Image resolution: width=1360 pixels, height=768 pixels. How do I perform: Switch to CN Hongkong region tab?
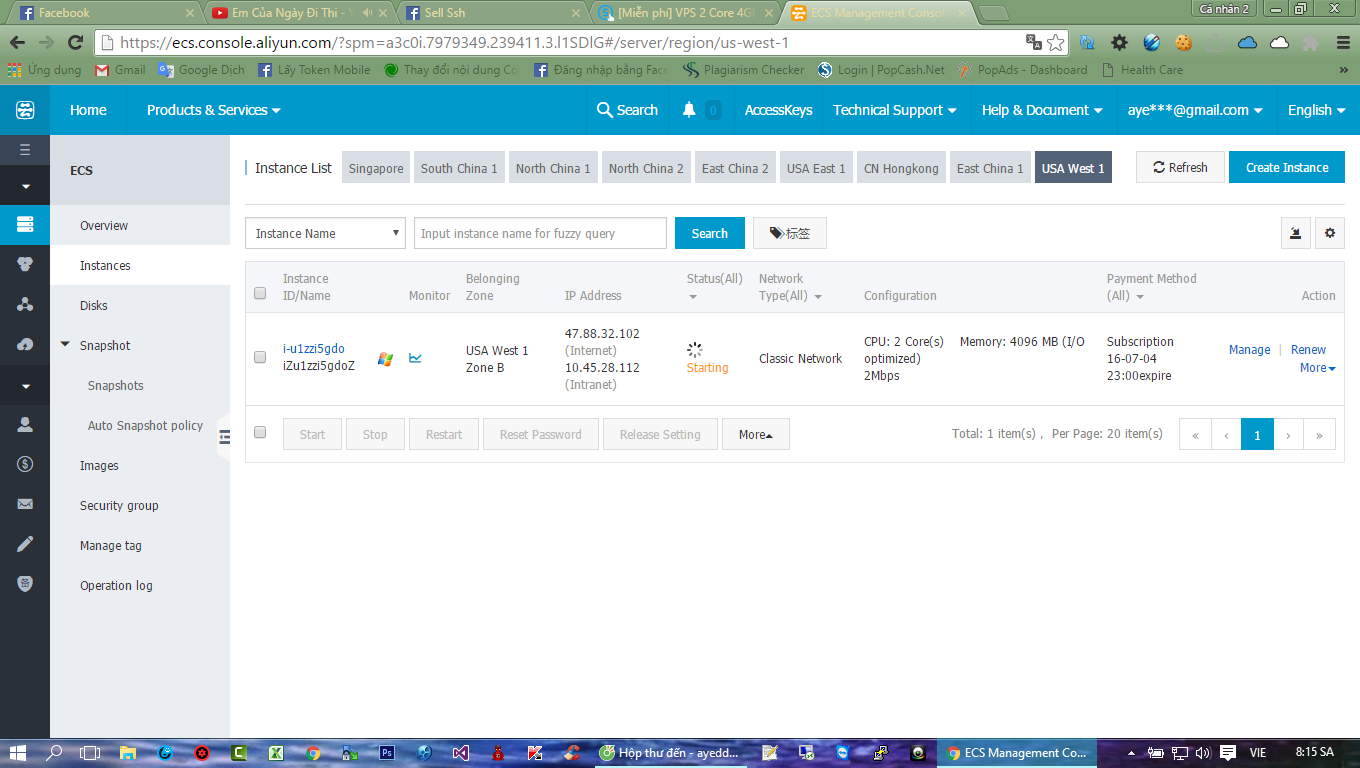(x=901, y=168)
